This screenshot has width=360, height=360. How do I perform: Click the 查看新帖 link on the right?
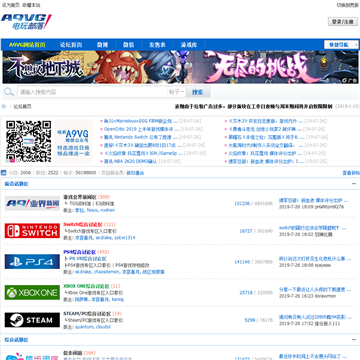pos(351,173)
